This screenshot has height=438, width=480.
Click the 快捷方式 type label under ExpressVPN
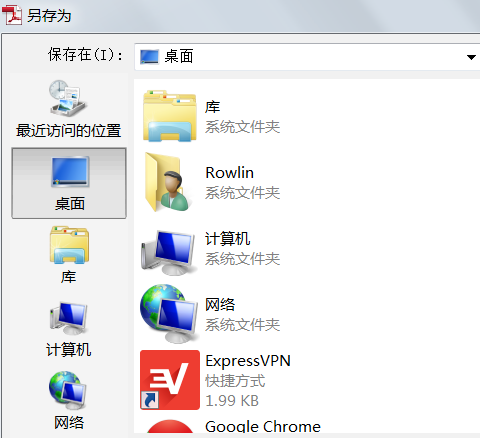point(235,381)
